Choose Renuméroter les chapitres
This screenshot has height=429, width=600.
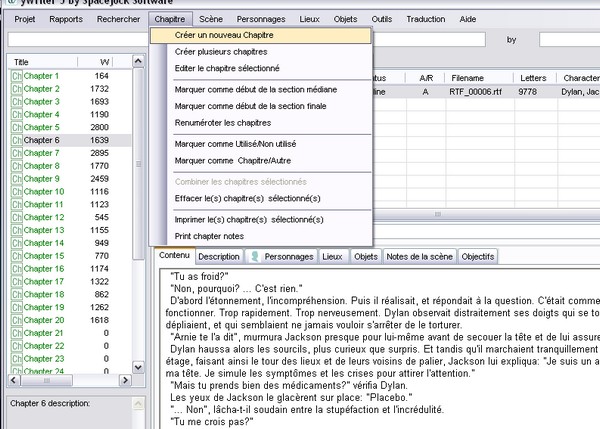point(261,123)
